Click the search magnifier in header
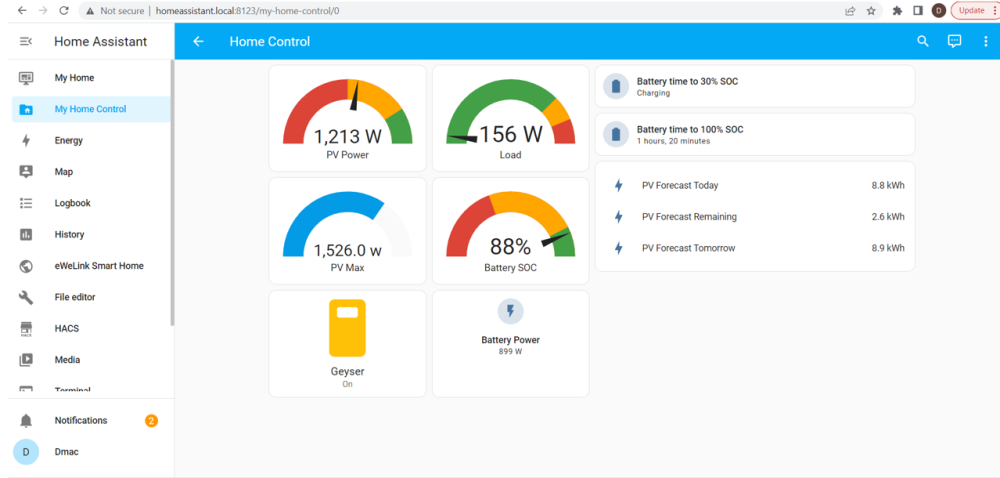 (x=923, y=41)
